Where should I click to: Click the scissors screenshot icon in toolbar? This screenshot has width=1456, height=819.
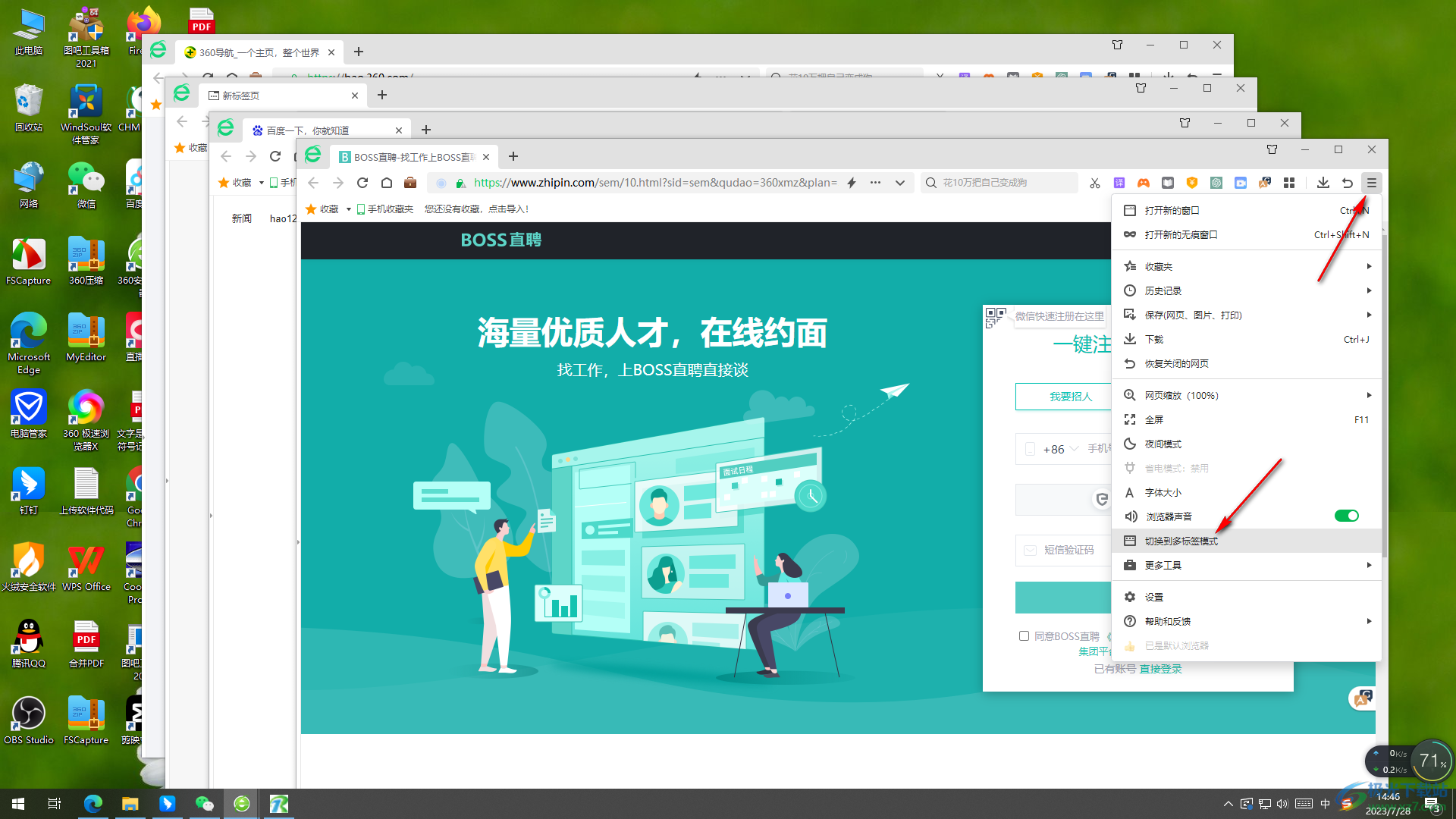pos(1094,183)
